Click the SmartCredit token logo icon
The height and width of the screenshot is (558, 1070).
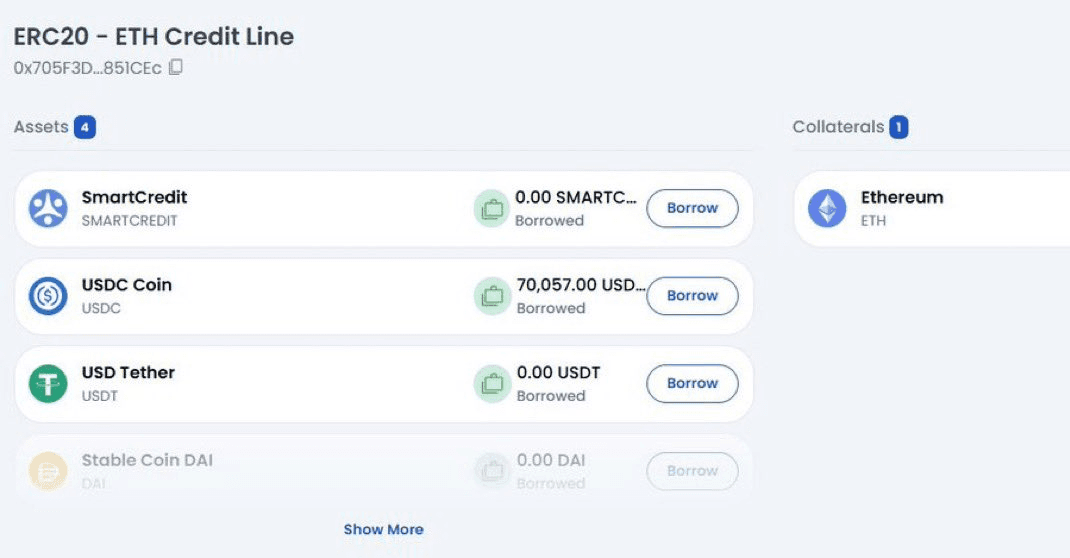pos(48,208)
